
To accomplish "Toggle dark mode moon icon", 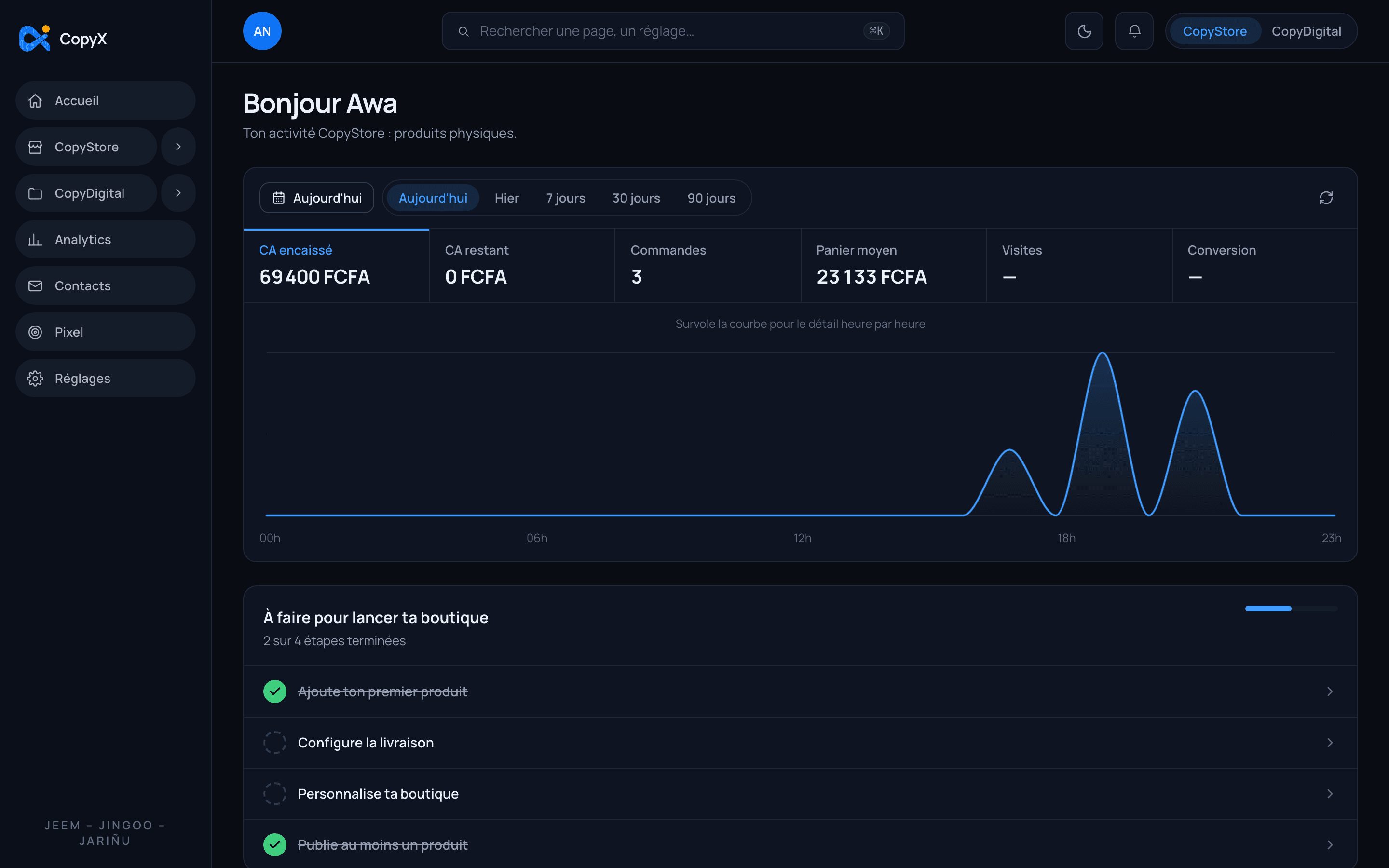I will tap(1084, 31).
